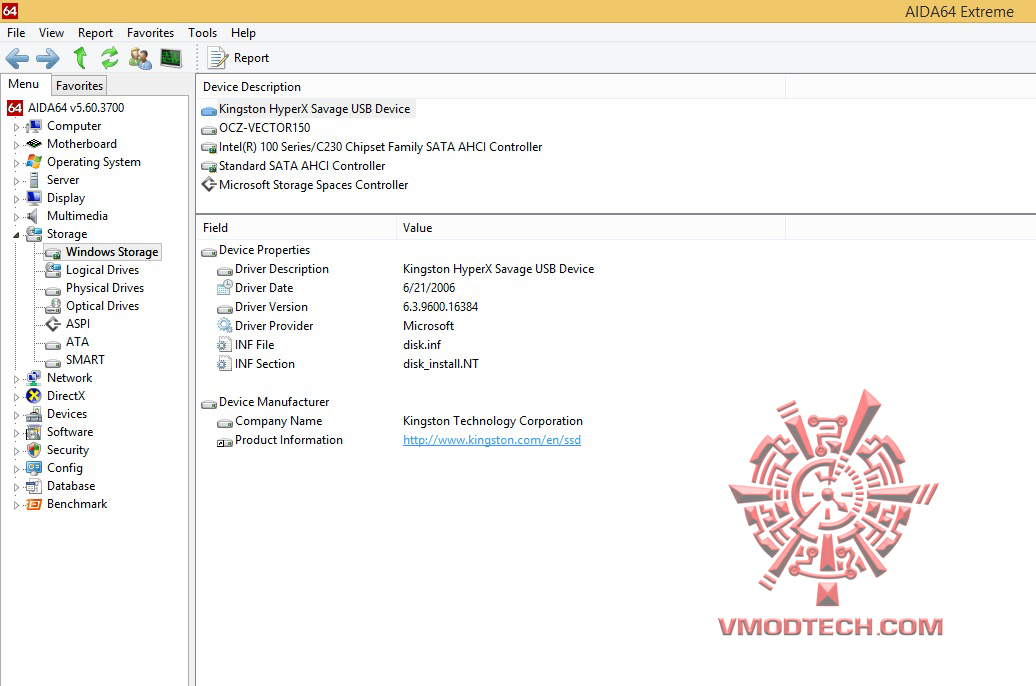The image size is (1036, 686).
Task: Expand the Software tree node
Action: pos(17,433)
